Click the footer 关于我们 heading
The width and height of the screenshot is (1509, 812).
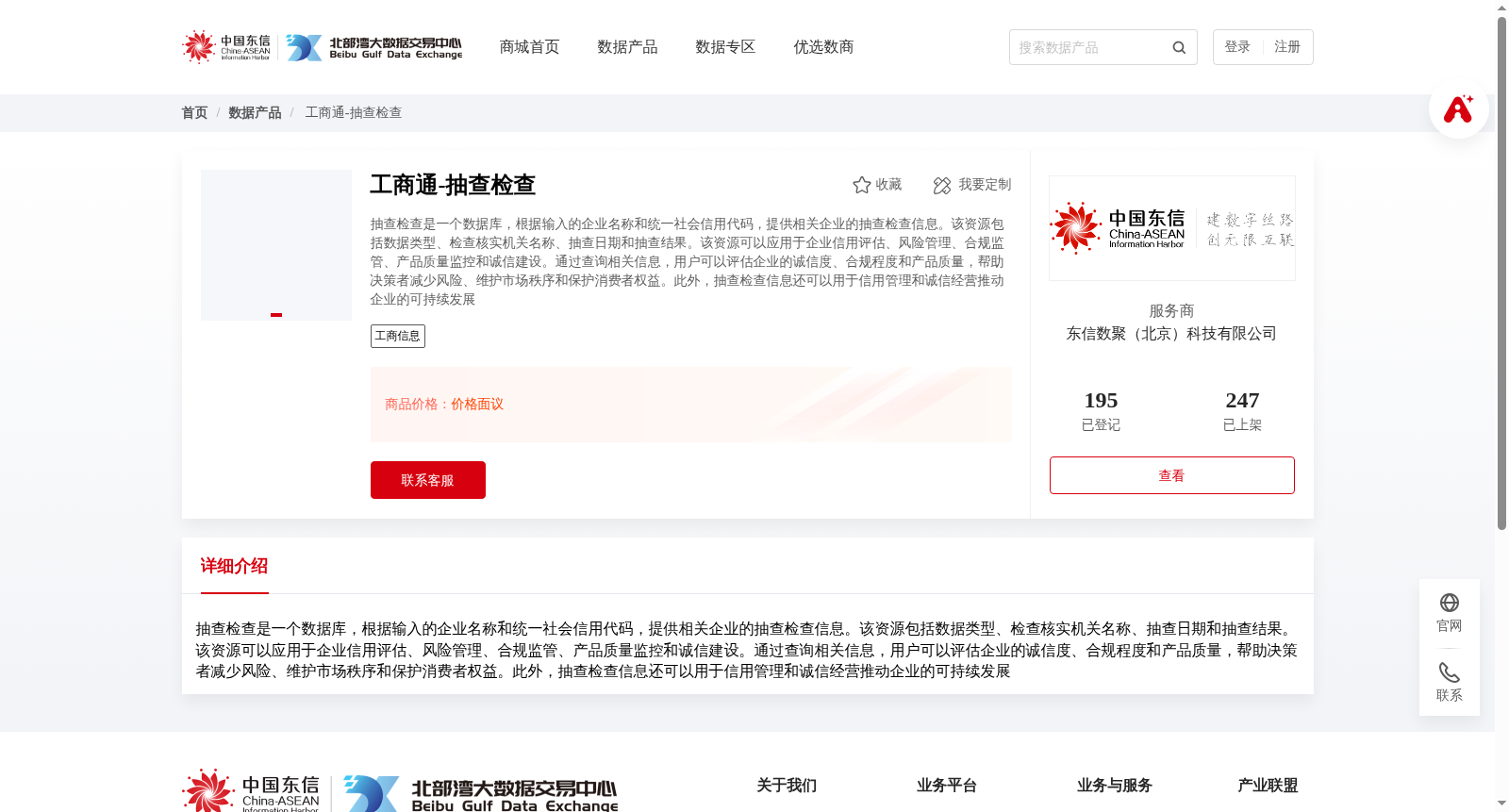point(787,786)
